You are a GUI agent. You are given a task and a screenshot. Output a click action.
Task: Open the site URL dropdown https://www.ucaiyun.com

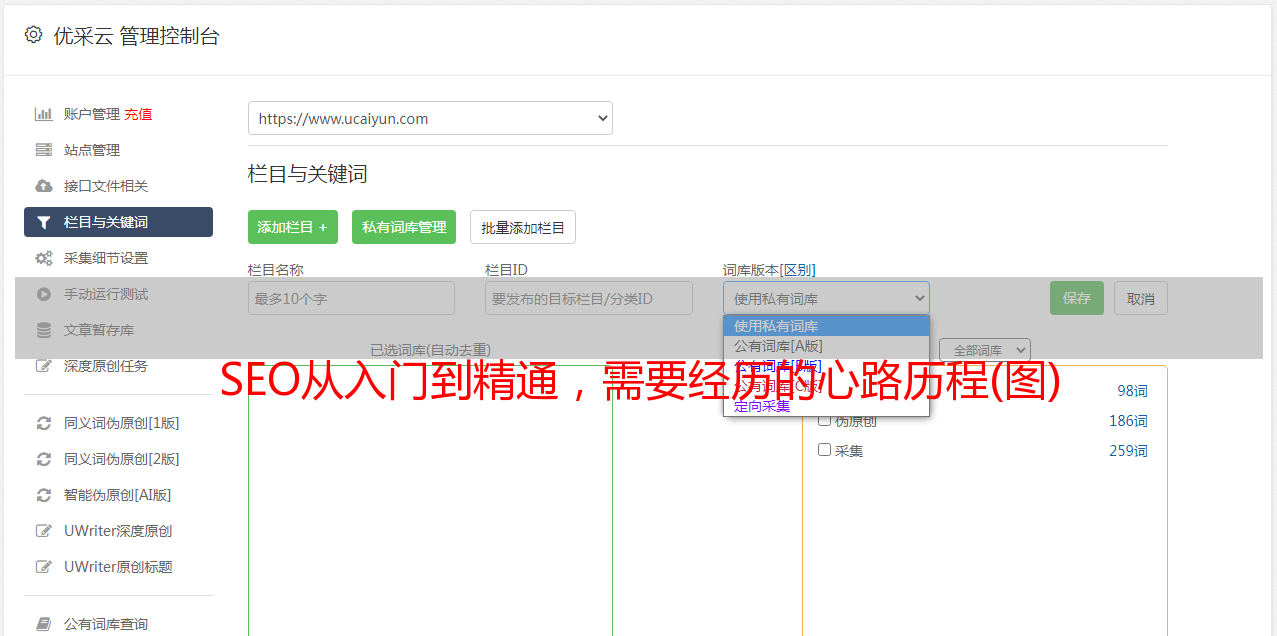(x=430, y=118)
